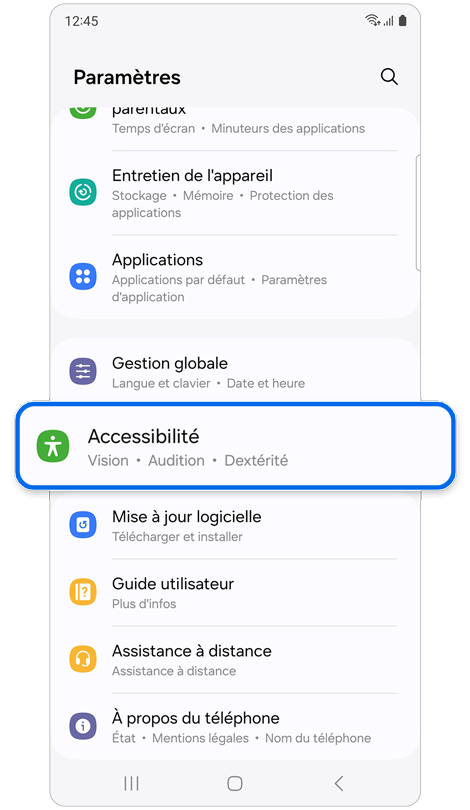This screenshot has height=810, width=470.
Task: Tap the recent apps navigation button
Action: click(131, 783)
